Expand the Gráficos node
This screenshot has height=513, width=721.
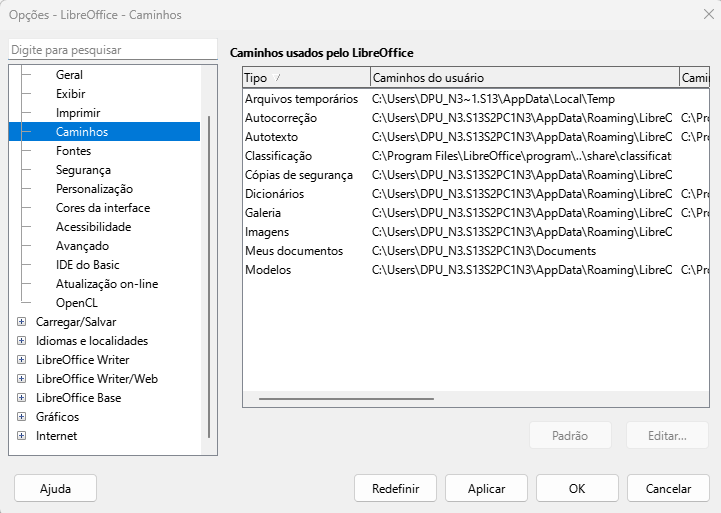(x=21, y=416)
